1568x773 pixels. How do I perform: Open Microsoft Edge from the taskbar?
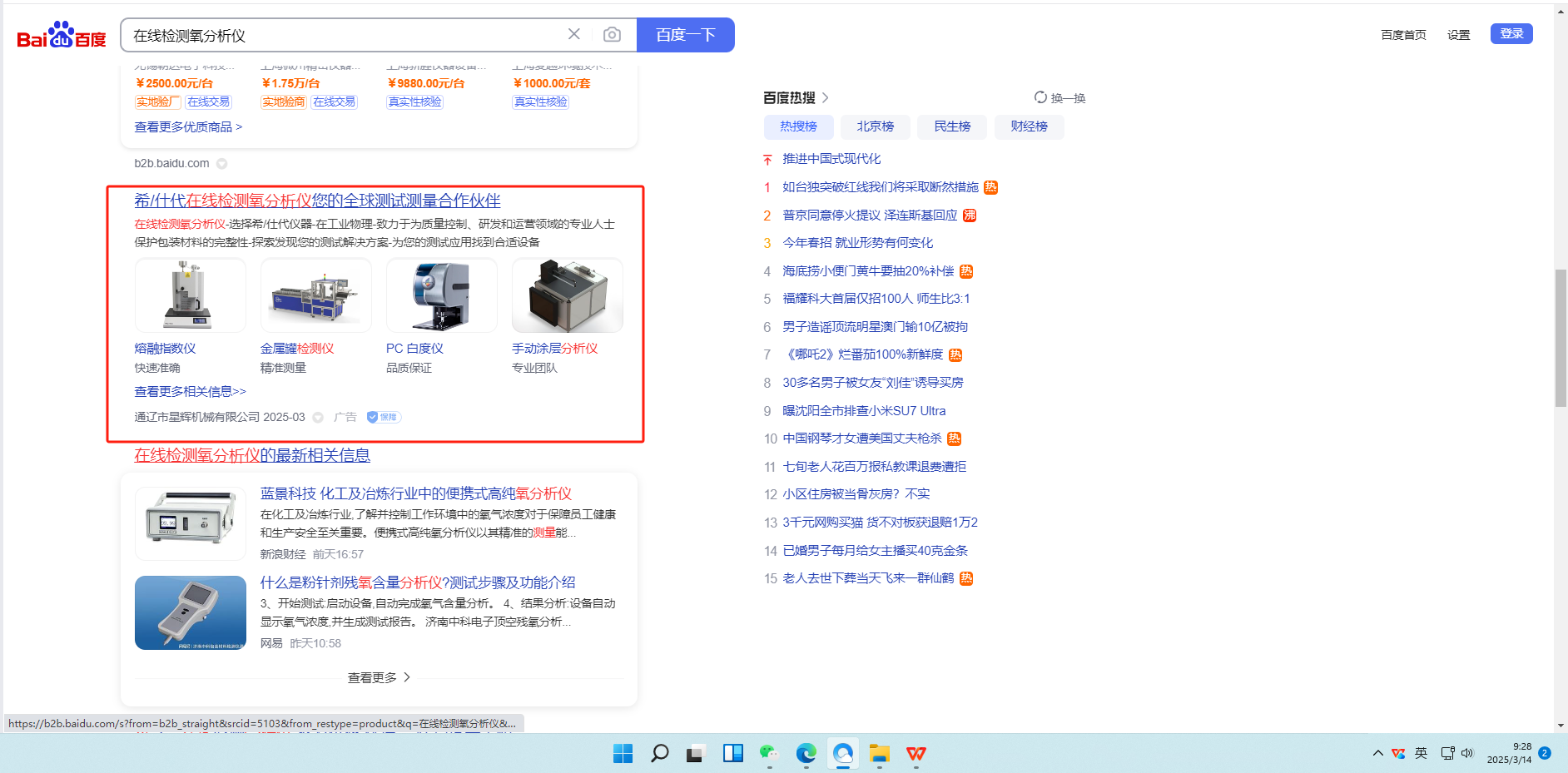coord(806,754)
